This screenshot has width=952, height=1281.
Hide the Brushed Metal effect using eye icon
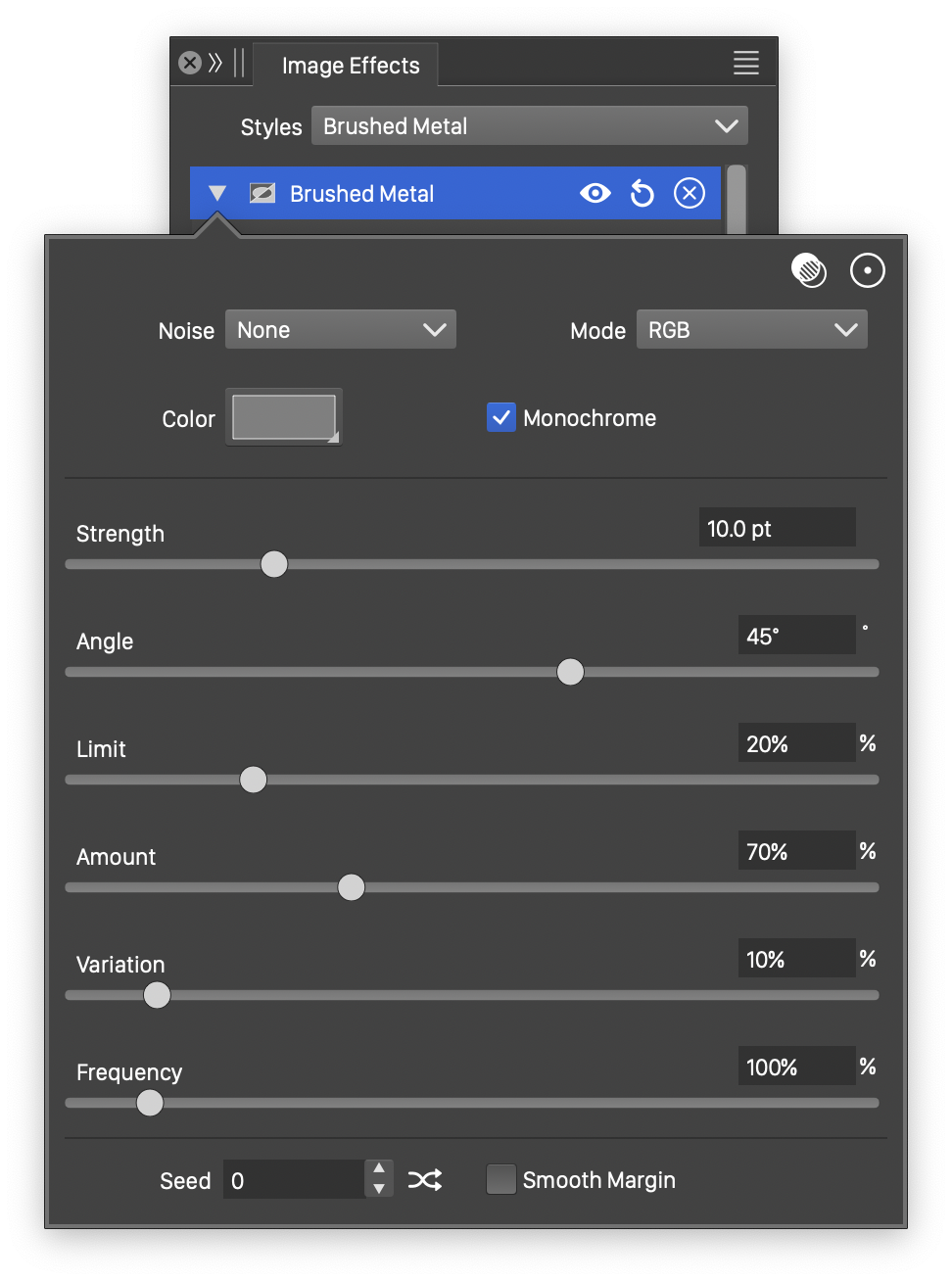tap(595, 194)
